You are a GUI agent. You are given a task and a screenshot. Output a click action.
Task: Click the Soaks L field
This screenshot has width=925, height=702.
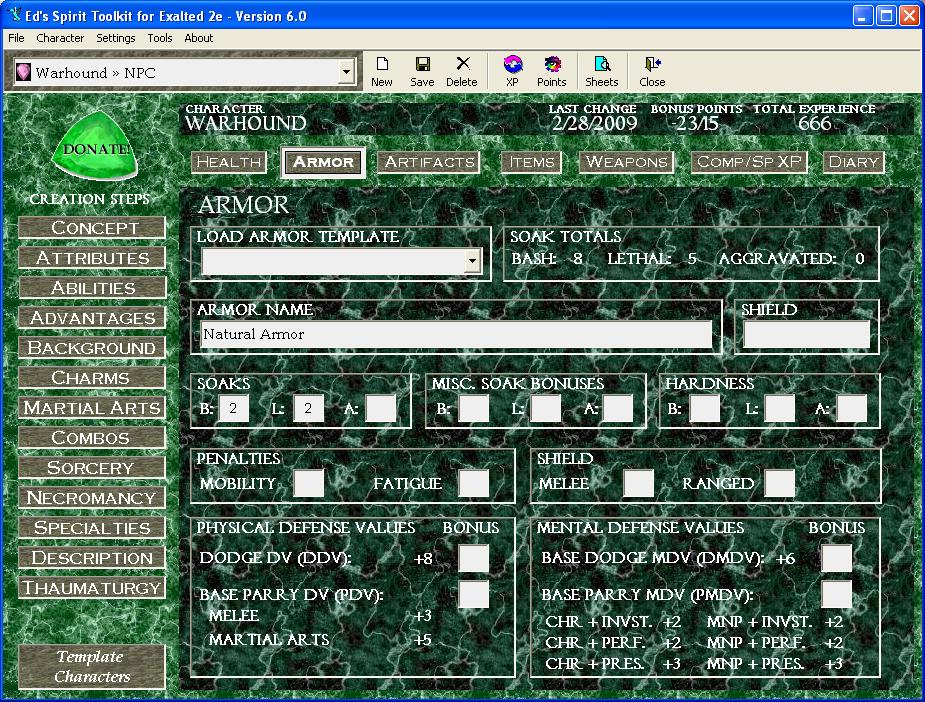[309, 408]
